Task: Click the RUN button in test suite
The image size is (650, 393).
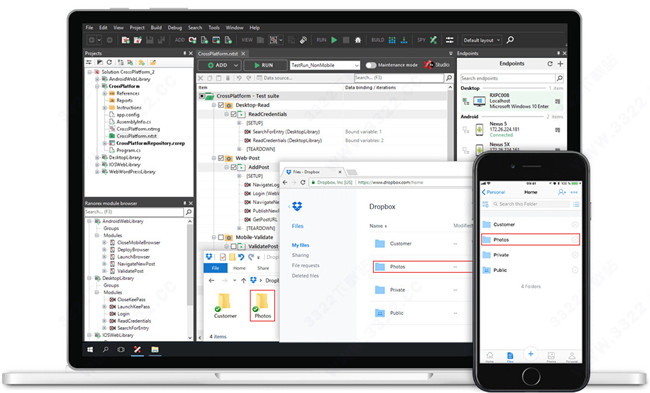Action: coord(265,66)
